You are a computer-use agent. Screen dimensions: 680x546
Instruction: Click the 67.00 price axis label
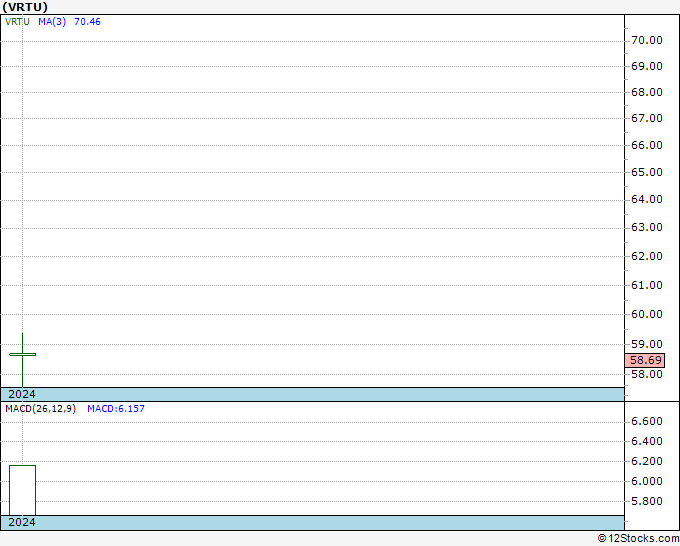tap(647, 118)
